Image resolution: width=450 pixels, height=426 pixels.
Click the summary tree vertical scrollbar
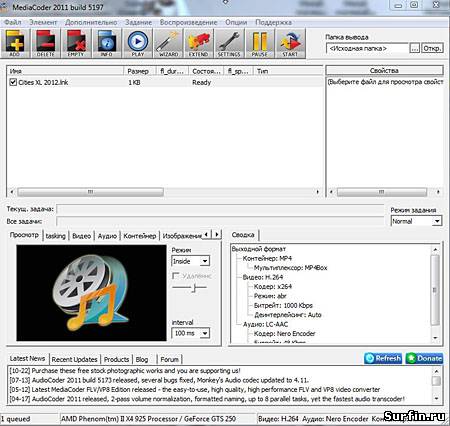(435, 290)
